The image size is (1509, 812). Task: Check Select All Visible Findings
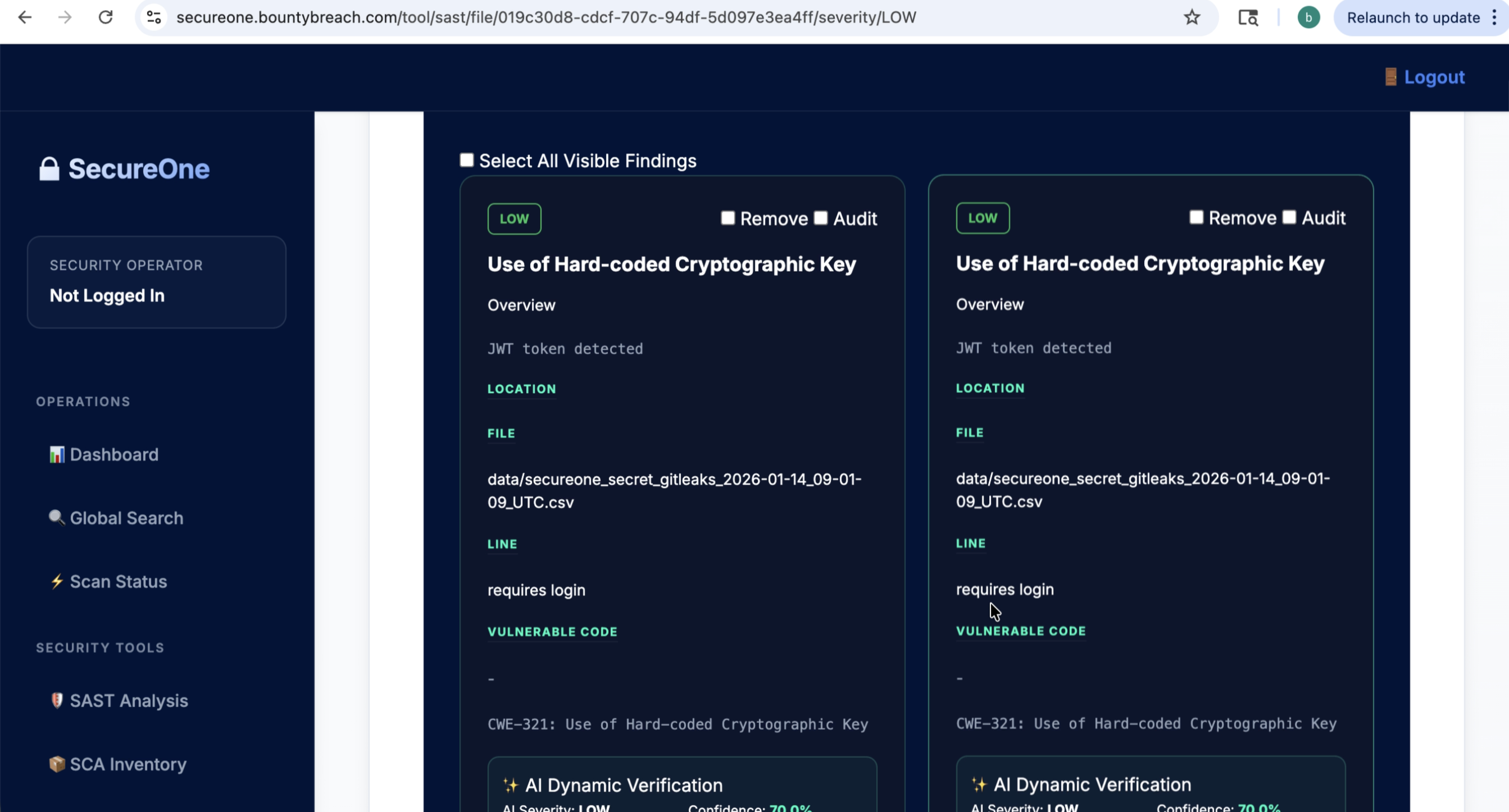pos(466,160)
